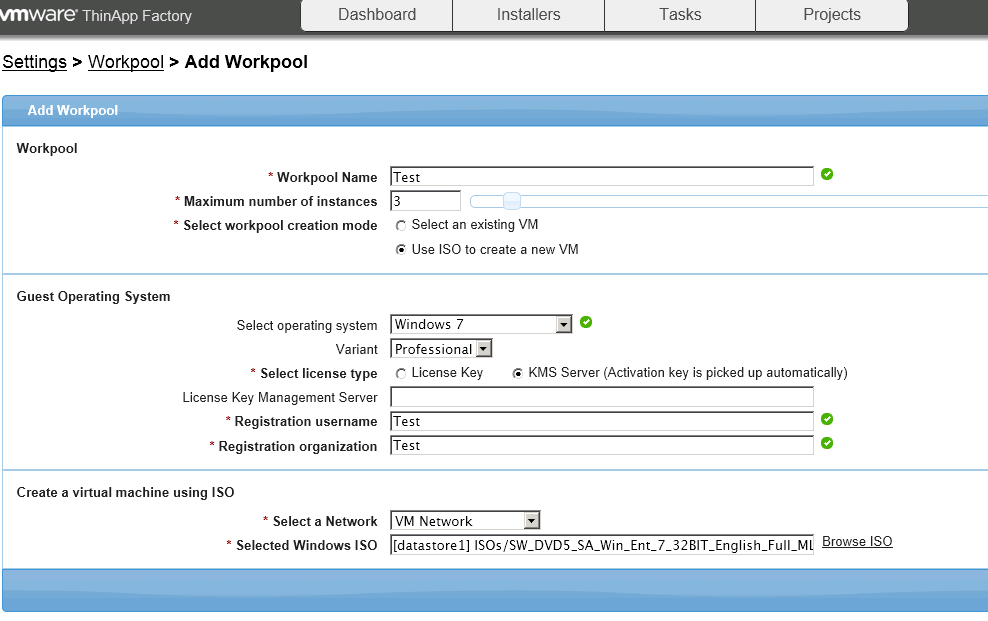
Task: Click the License Key Management Server field
Action: (x=602, y=397)
